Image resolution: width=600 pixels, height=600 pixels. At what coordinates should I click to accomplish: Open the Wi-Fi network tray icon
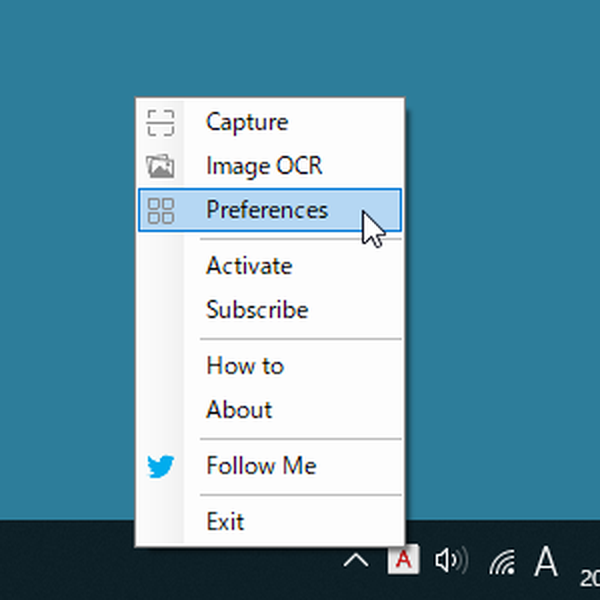(502, 562)
